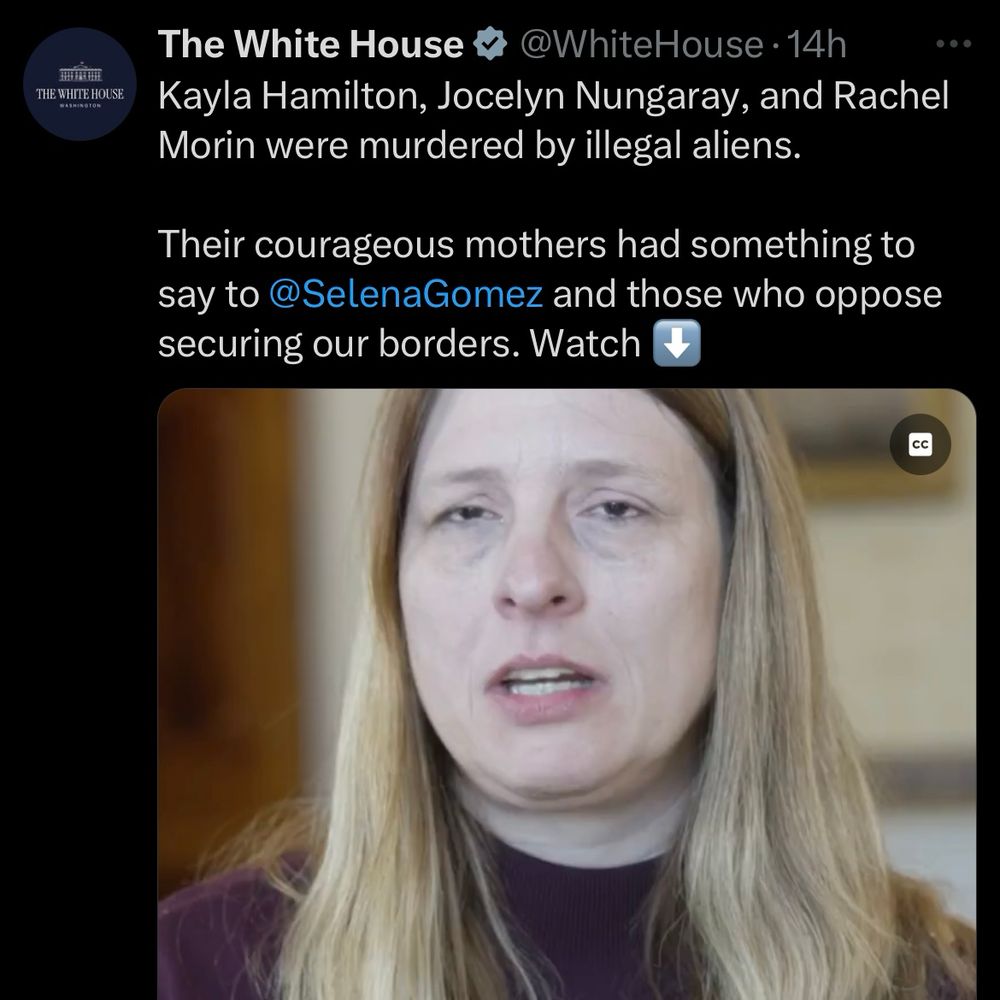Open the @WhiteHouse handle

[x=642, y=45]
